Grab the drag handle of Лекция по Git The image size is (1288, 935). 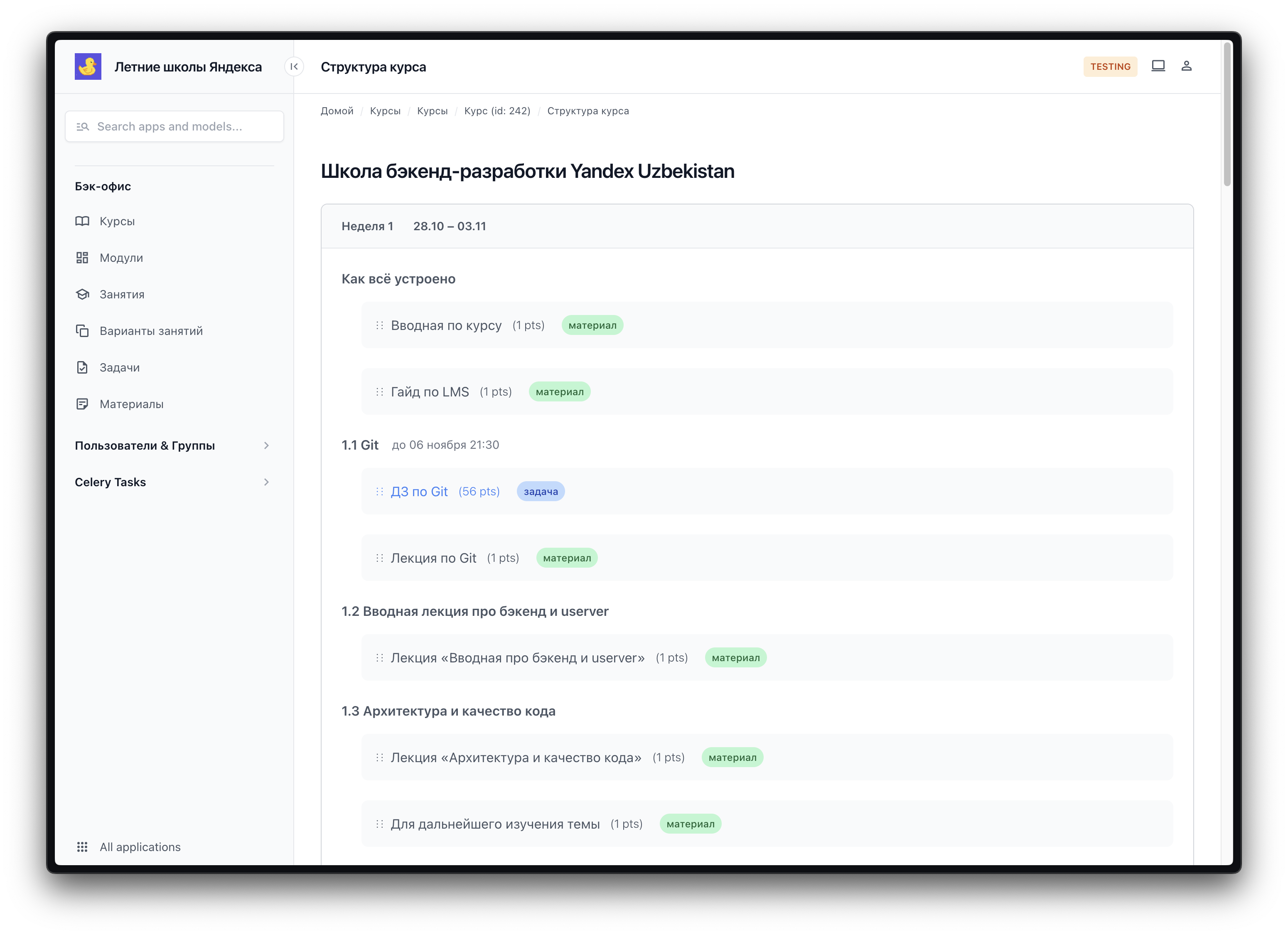tap(379, 558)
